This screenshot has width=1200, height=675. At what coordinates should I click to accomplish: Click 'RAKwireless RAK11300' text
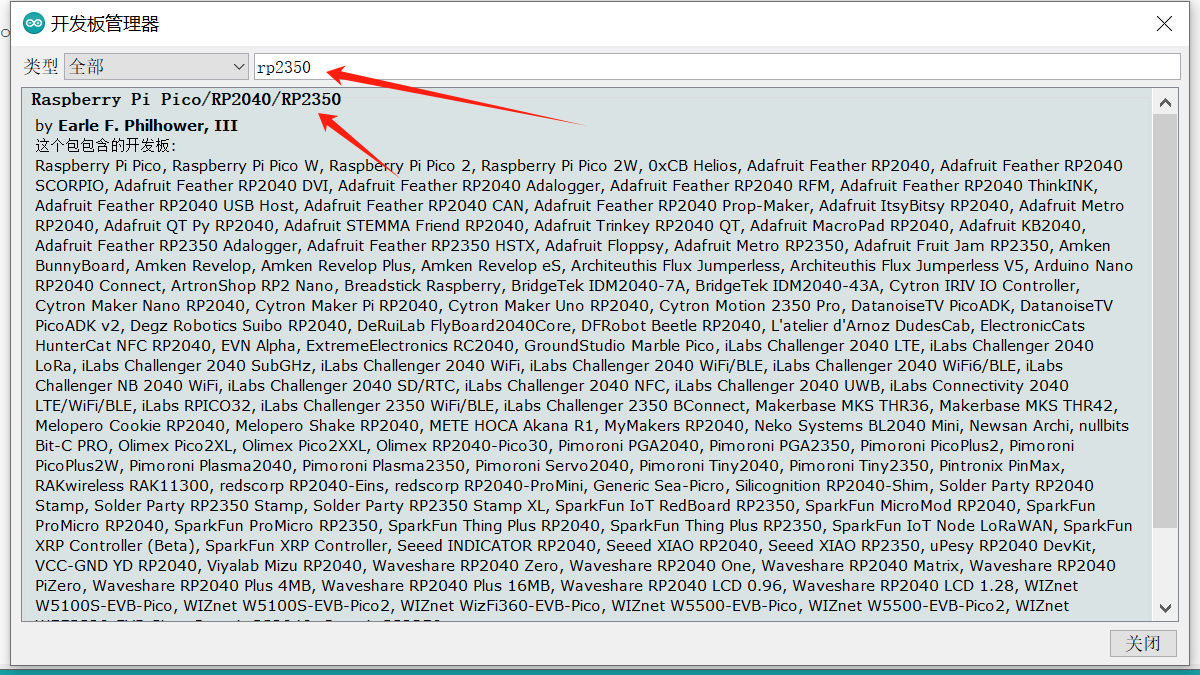tap(122, 486)
